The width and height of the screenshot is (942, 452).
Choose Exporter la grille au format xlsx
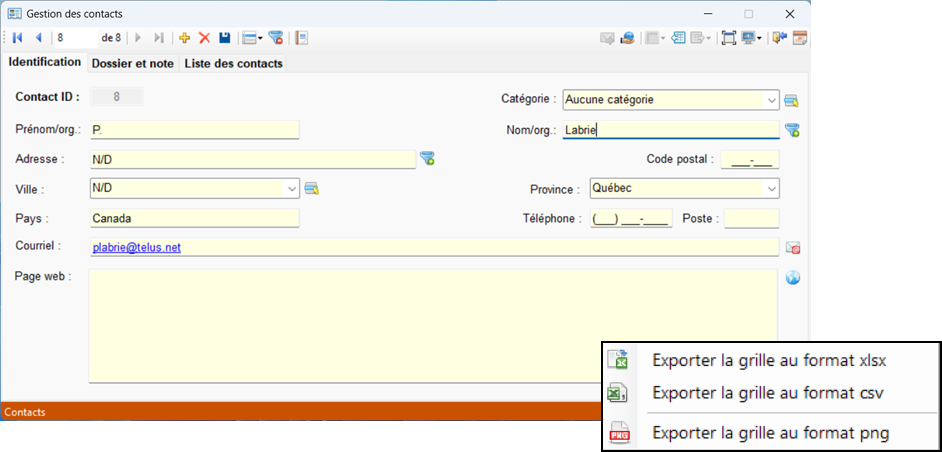(x=769, y=361)
